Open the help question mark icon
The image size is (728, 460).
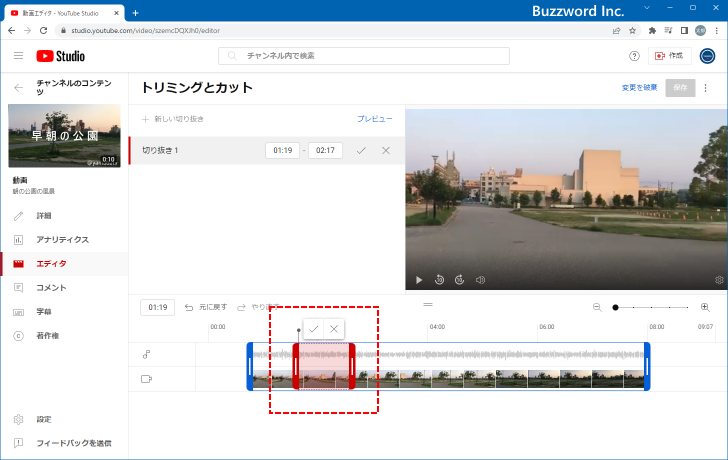point(634,56)
